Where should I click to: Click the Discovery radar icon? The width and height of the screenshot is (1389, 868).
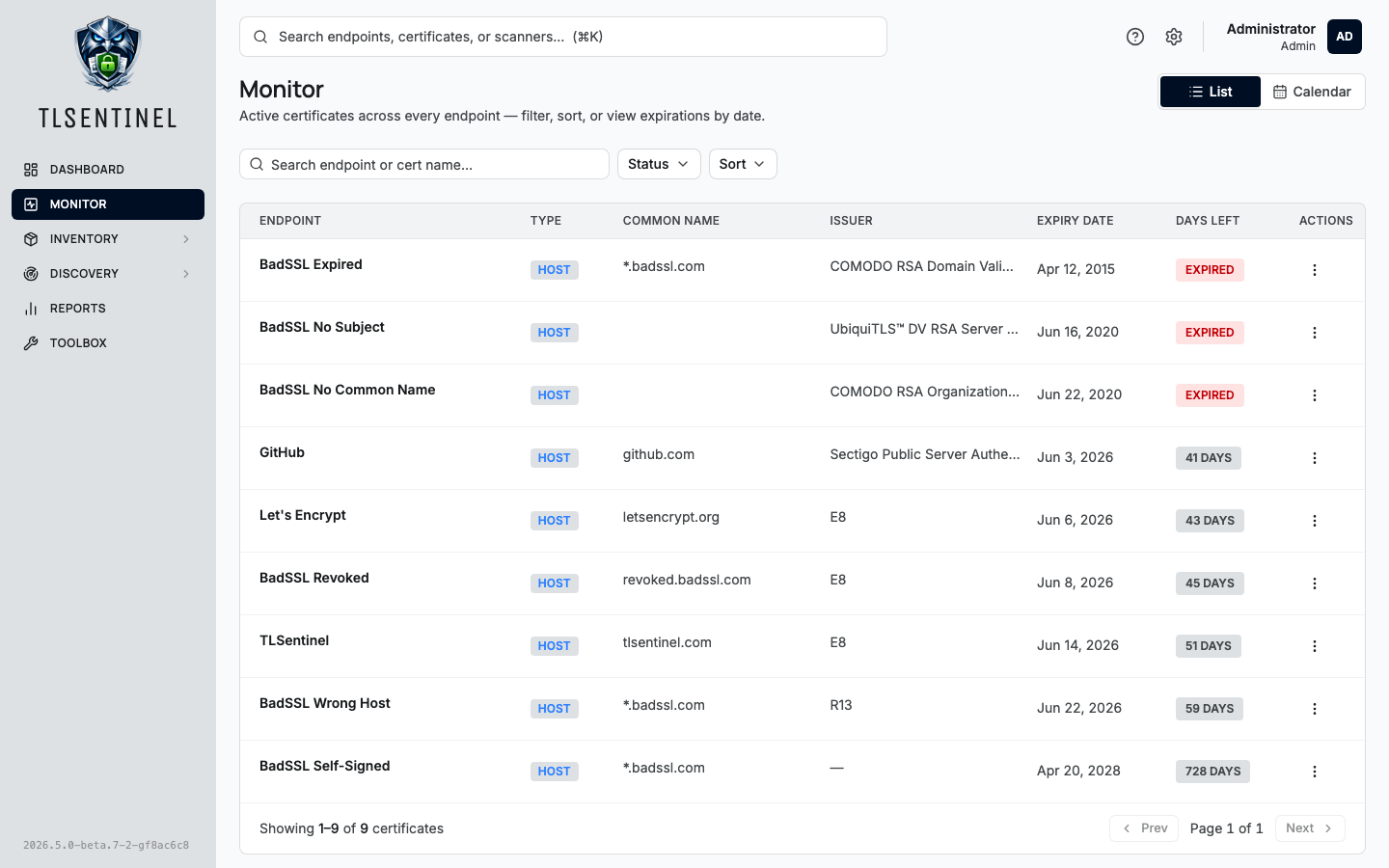(x=31, y=274)
